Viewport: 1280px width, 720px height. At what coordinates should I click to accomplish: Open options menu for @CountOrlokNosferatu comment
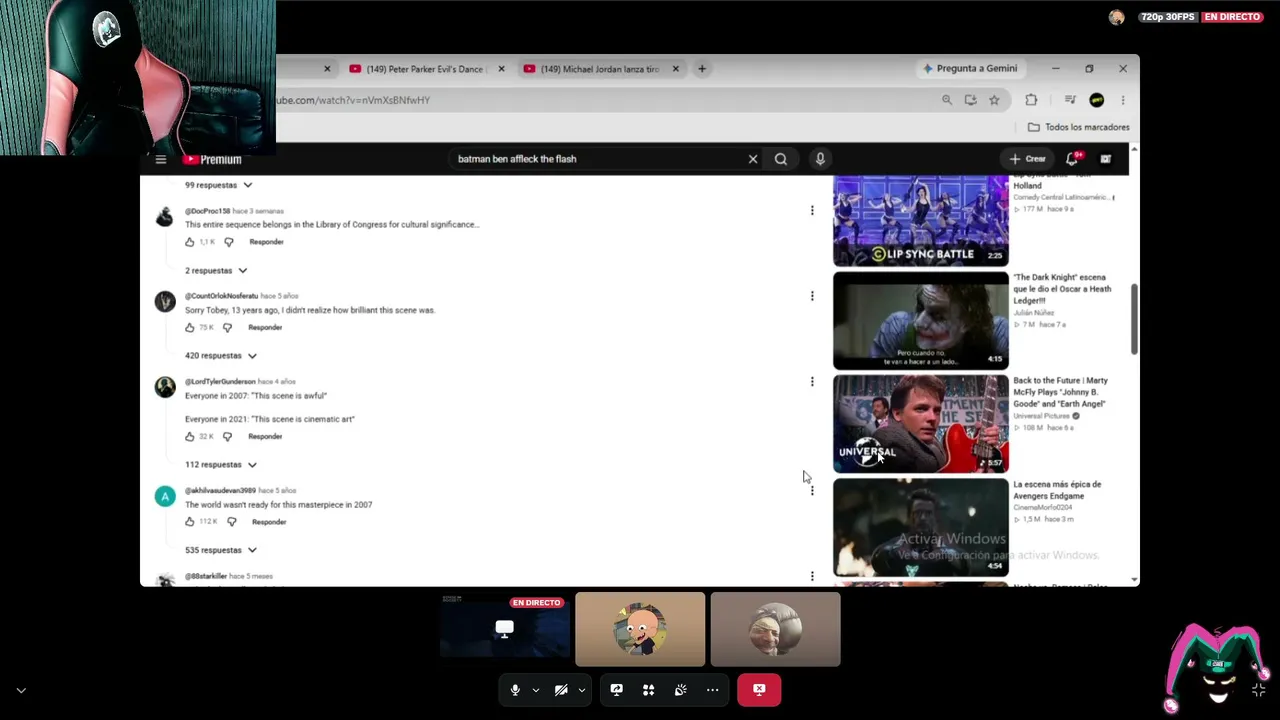click(812, 296)
